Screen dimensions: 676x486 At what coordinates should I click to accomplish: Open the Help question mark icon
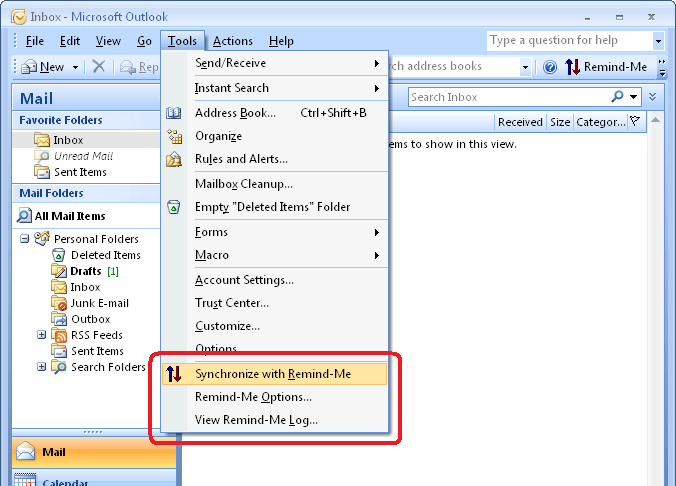click(550, 67)
